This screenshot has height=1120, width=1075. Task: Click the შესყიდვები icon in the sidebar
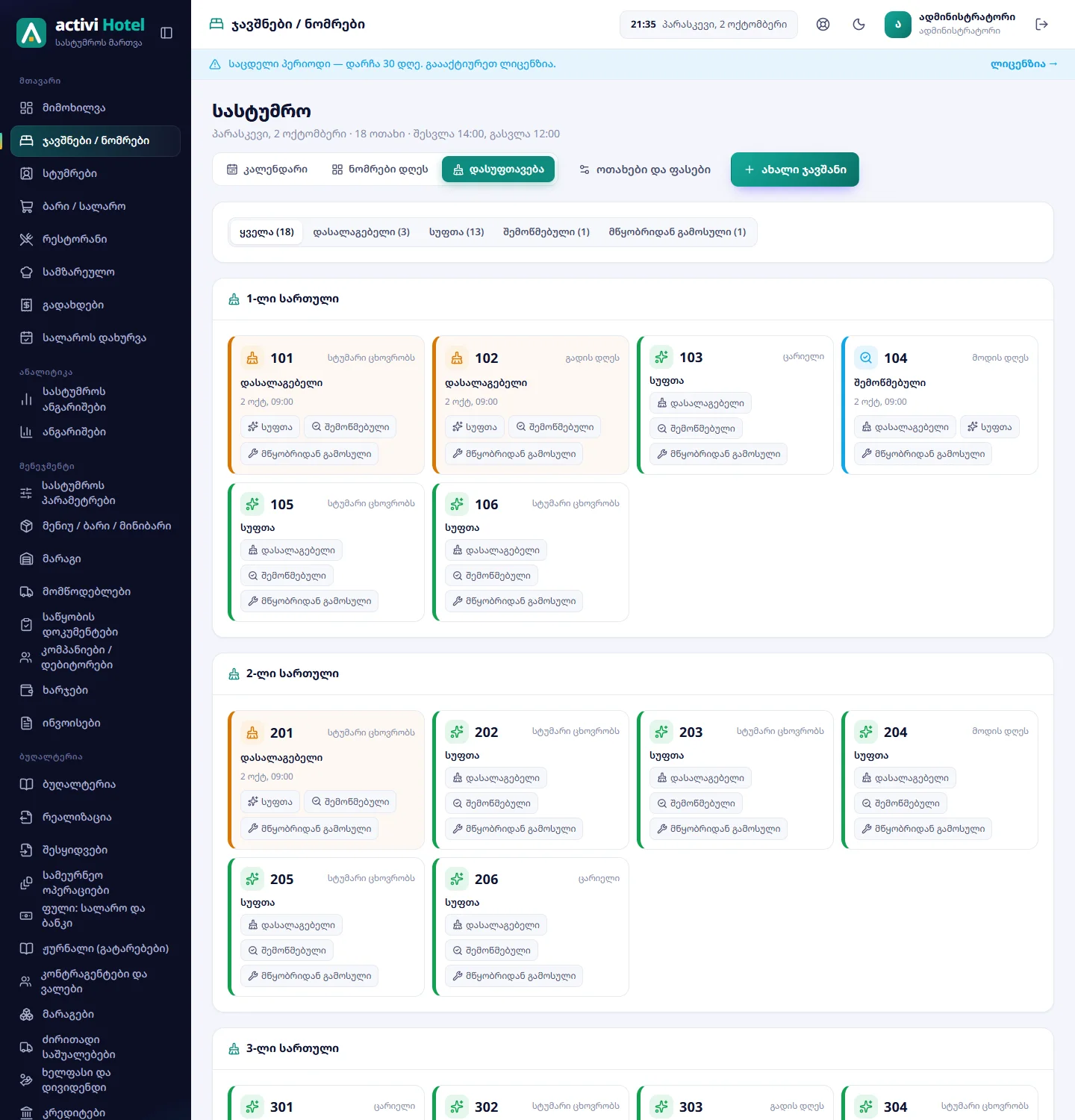(26, 850)
